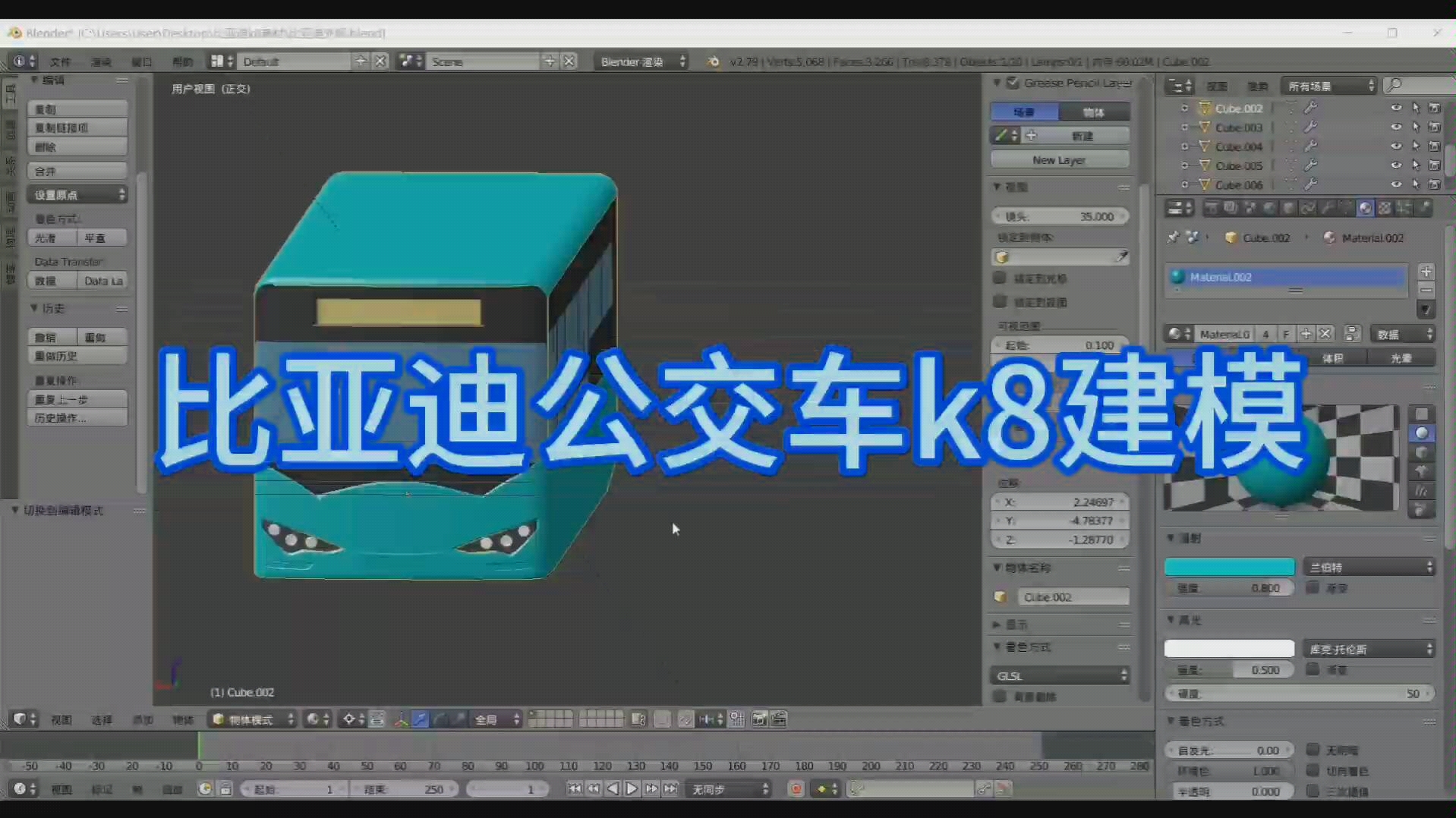Viewport: 1456px width, 818px height.
Task: Open the Modifiers properties tab icon
Action: tap(1328, 208)
